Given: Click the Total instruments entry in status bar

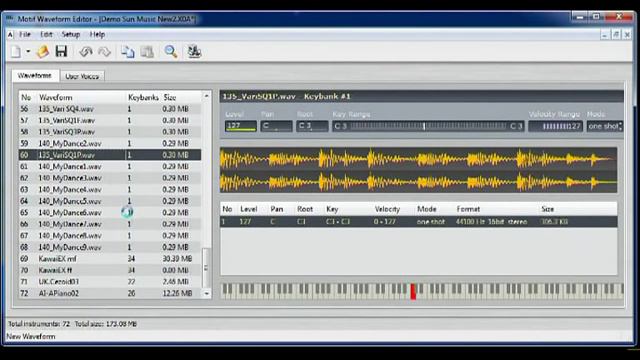Looking at the screenshot, I should point(39,324).
